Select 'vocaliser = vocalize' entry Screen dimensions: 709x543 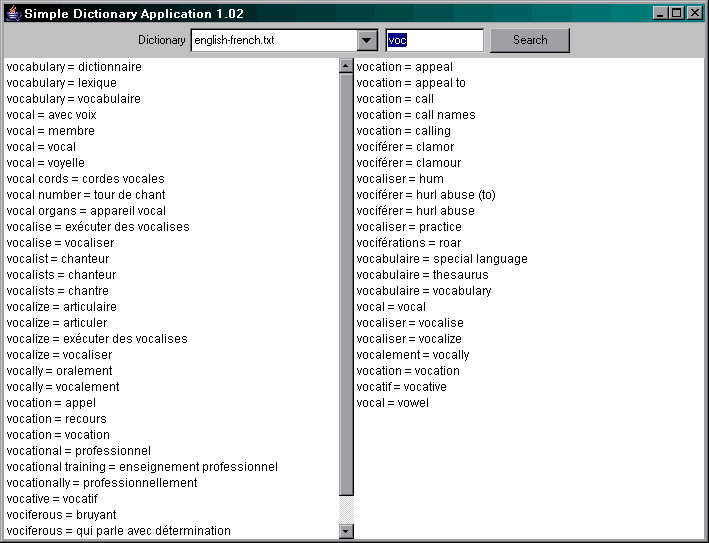pyautogui.click(x=409, y=339)
